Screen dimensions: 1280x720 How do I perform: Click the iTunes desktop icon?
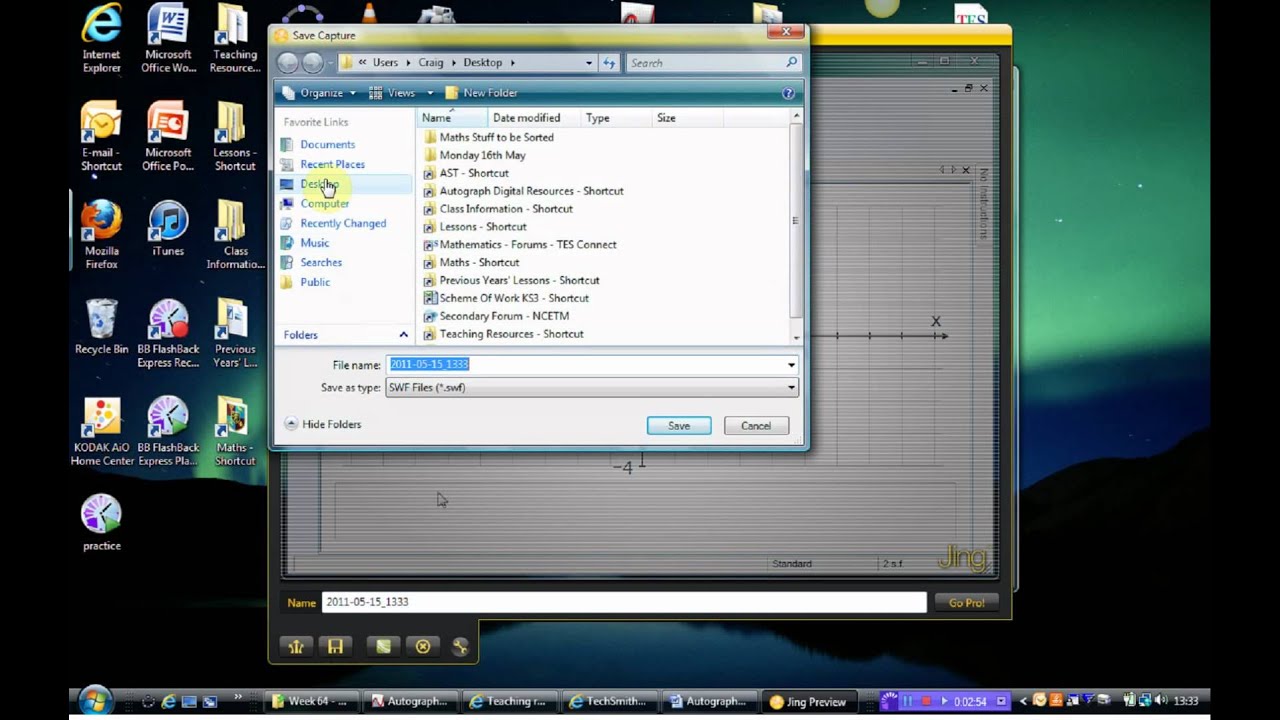pos(168,229)
